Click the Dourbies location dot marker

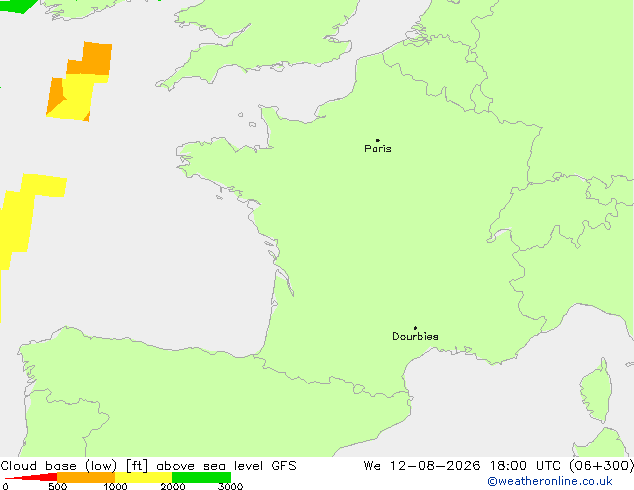pyautogui.click(x=415, y=328)
